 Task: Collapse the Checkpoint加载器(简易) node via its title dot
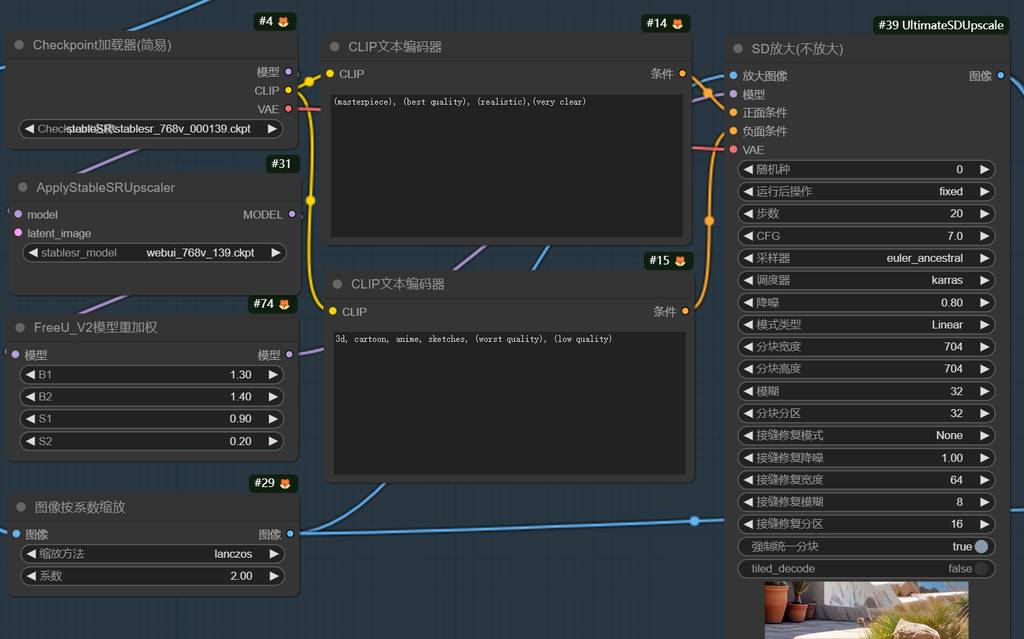19,45
